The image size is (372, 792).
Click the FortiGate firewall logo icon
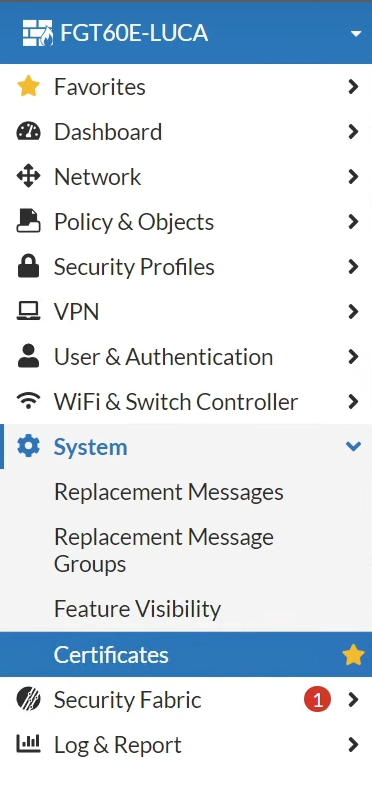click(x=37, y=33)
